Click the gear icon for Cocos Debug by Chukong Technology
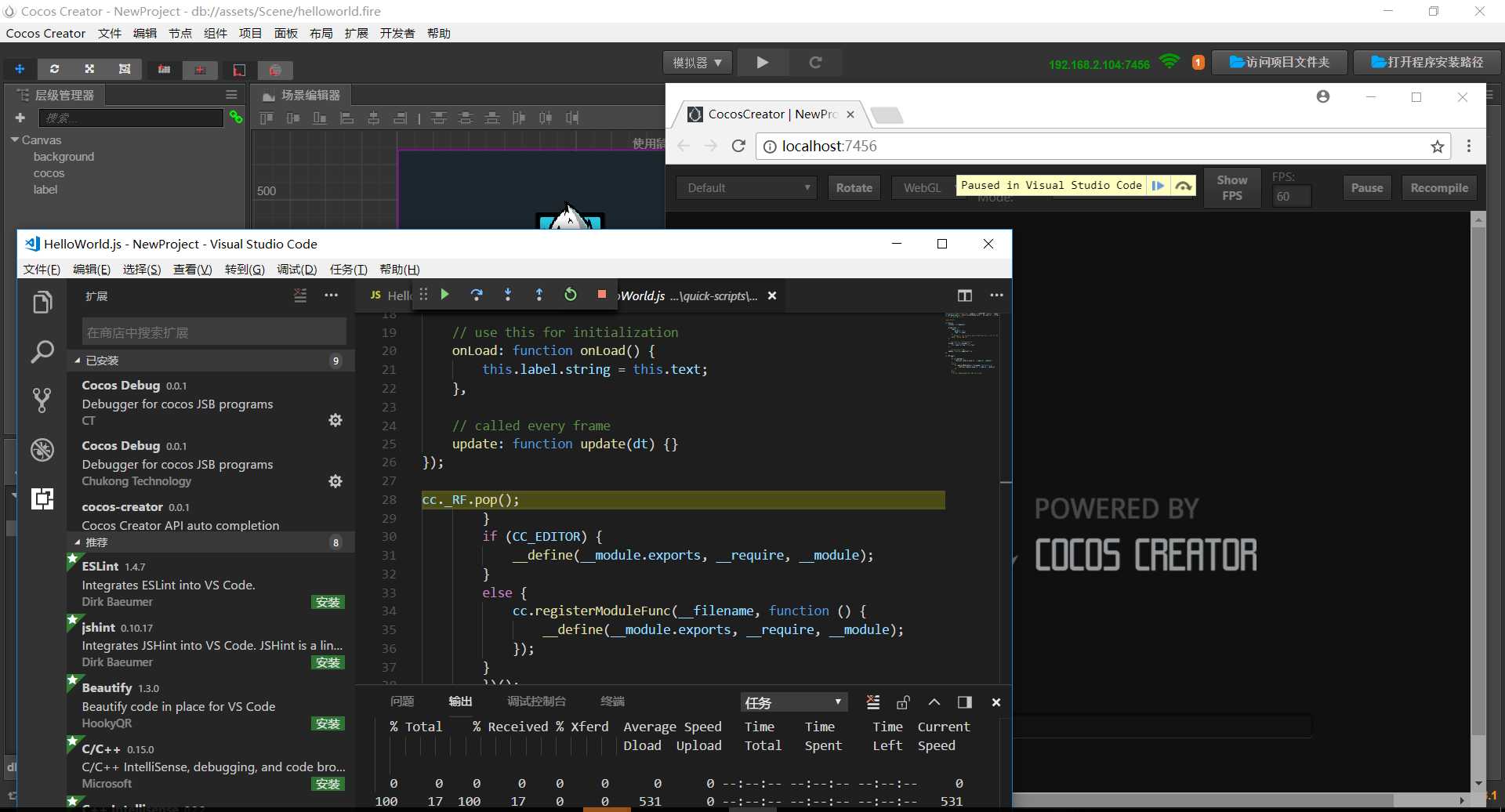This screenshot has width=1505, height=812. coord(335,481)
